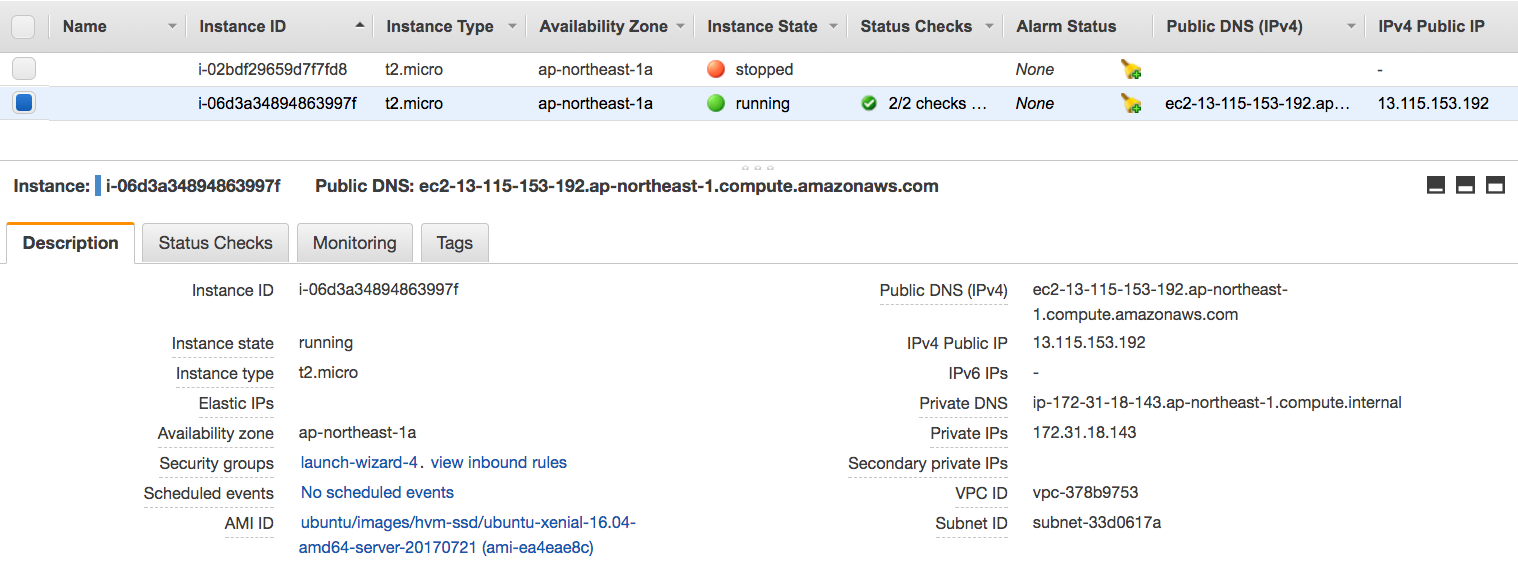Image resolution: width=1518 pixels, height=562 pixels.
Task: Sort by the Instance ID column header
Action: point(242,27)
